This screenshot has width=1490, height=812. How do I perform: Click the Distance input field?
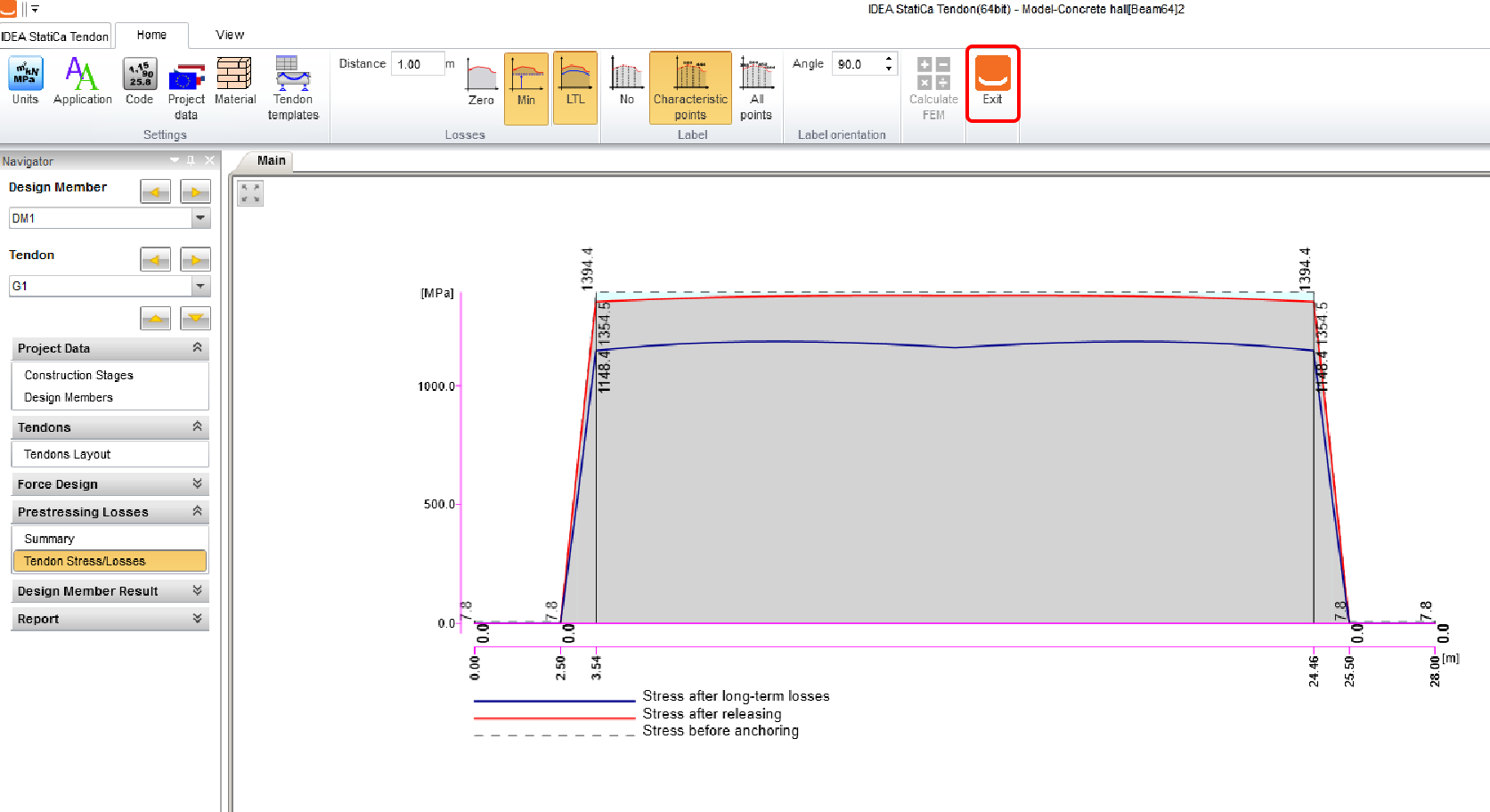click(x=417, y=64)
